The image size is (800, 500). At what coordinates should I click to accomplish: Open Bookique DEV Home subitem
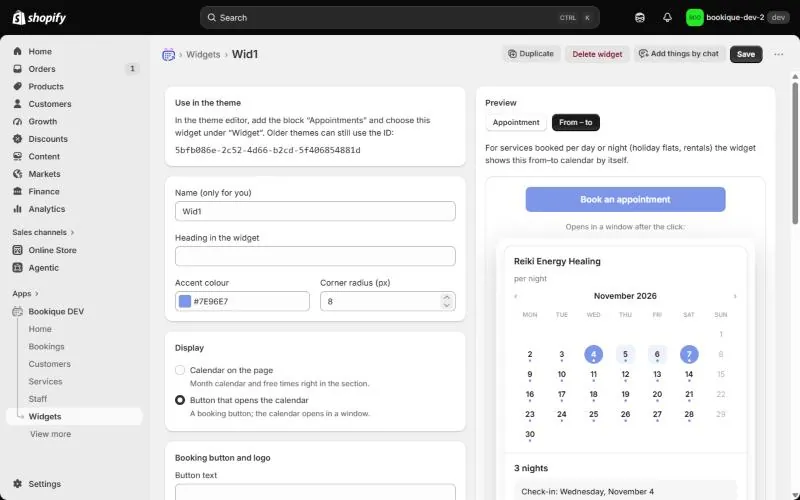(x=40, y=329)
